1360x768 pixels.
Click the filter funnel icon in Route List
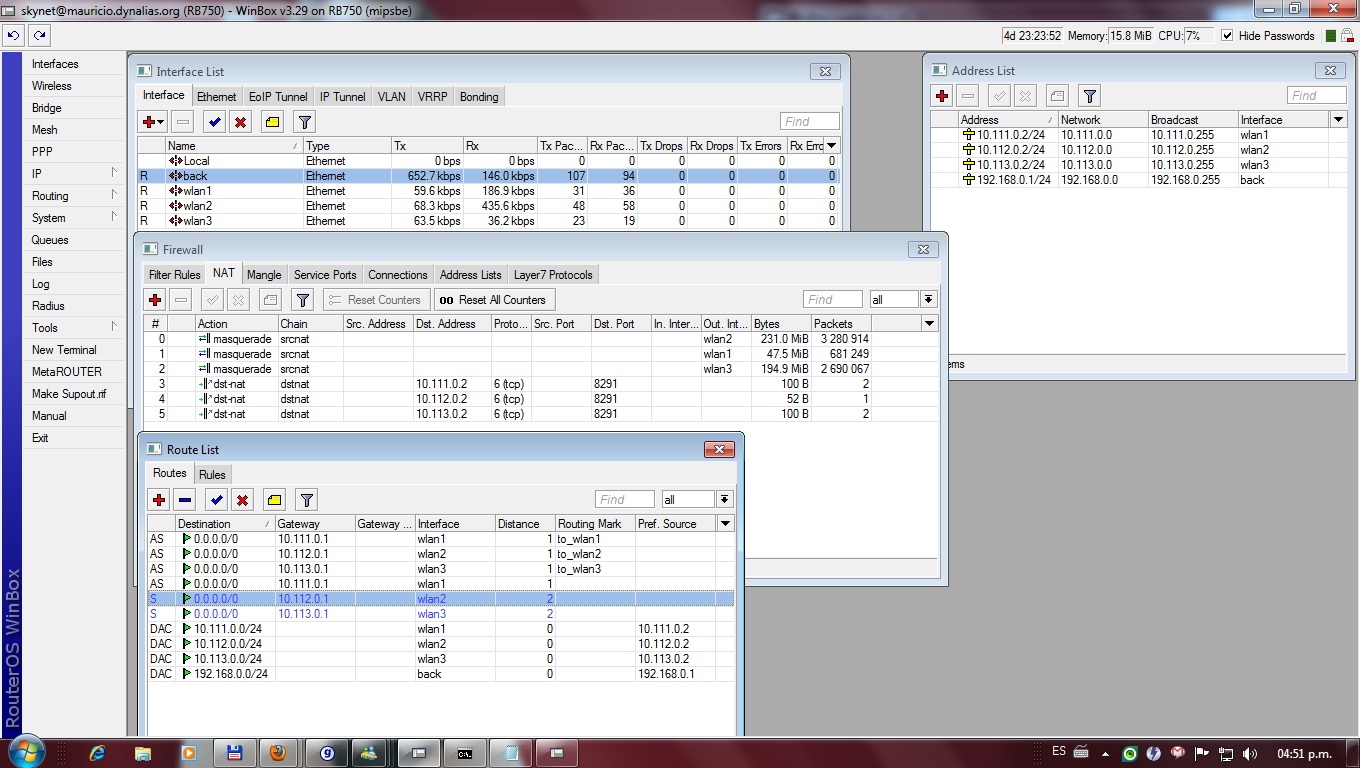coord(307,500)
